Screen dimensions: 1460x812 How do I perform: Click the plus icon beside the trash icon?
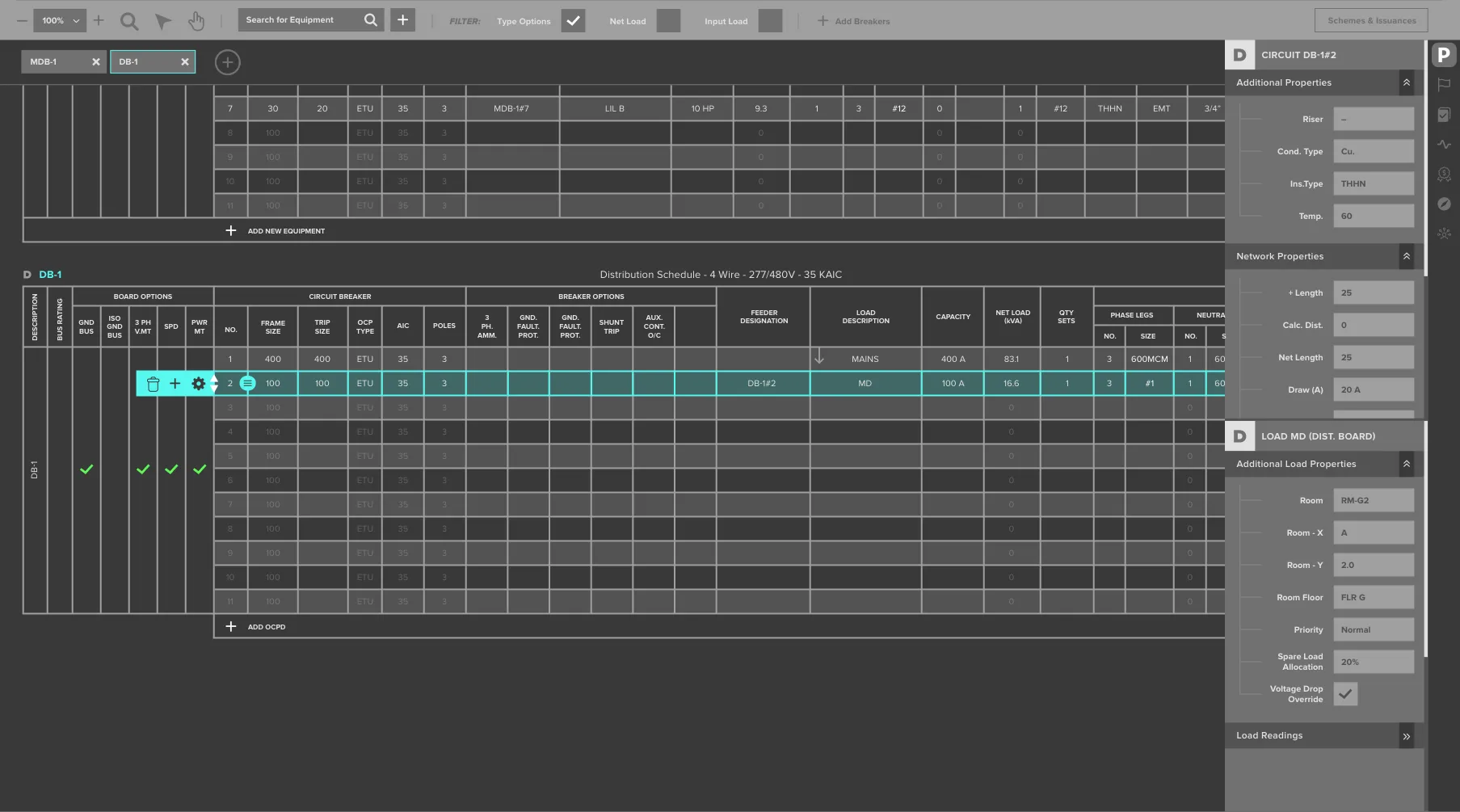point(175,384)
